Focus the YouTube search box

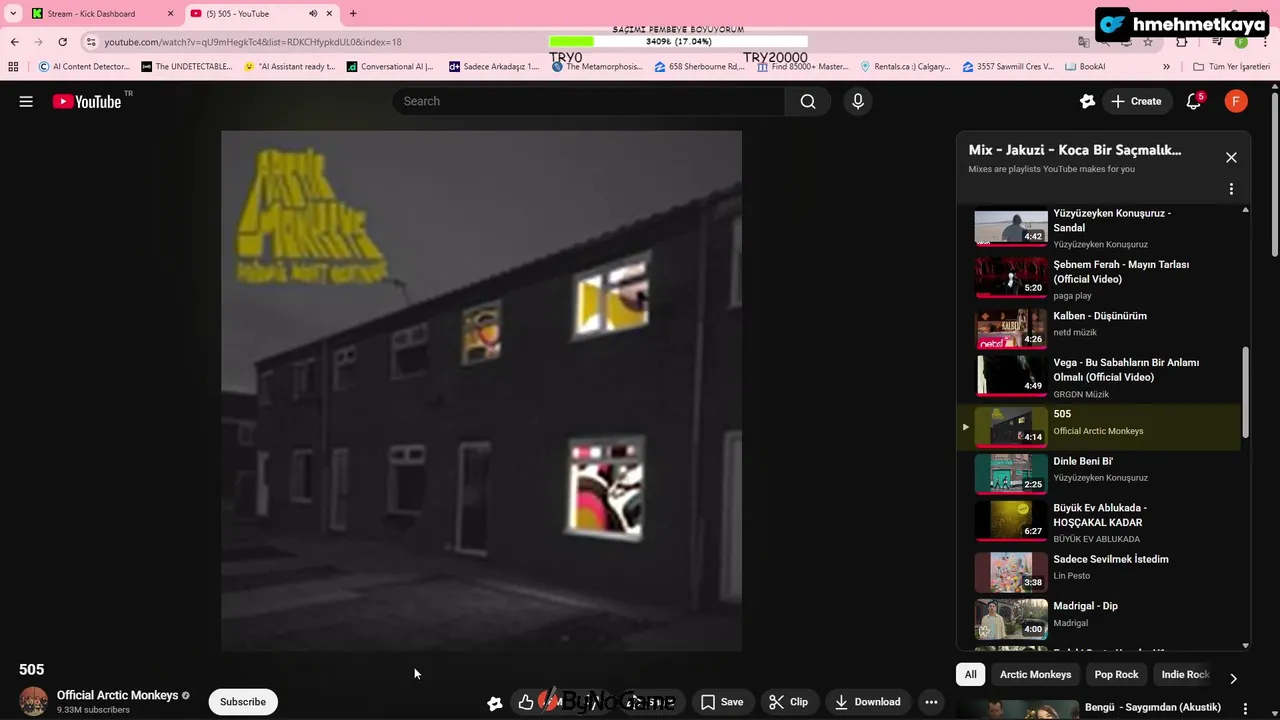(589, 101)
